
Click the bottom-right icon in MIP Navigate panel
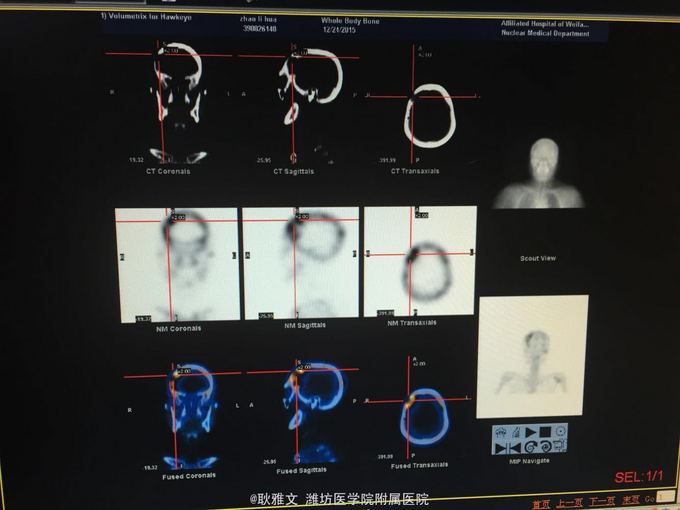(560, 447)
